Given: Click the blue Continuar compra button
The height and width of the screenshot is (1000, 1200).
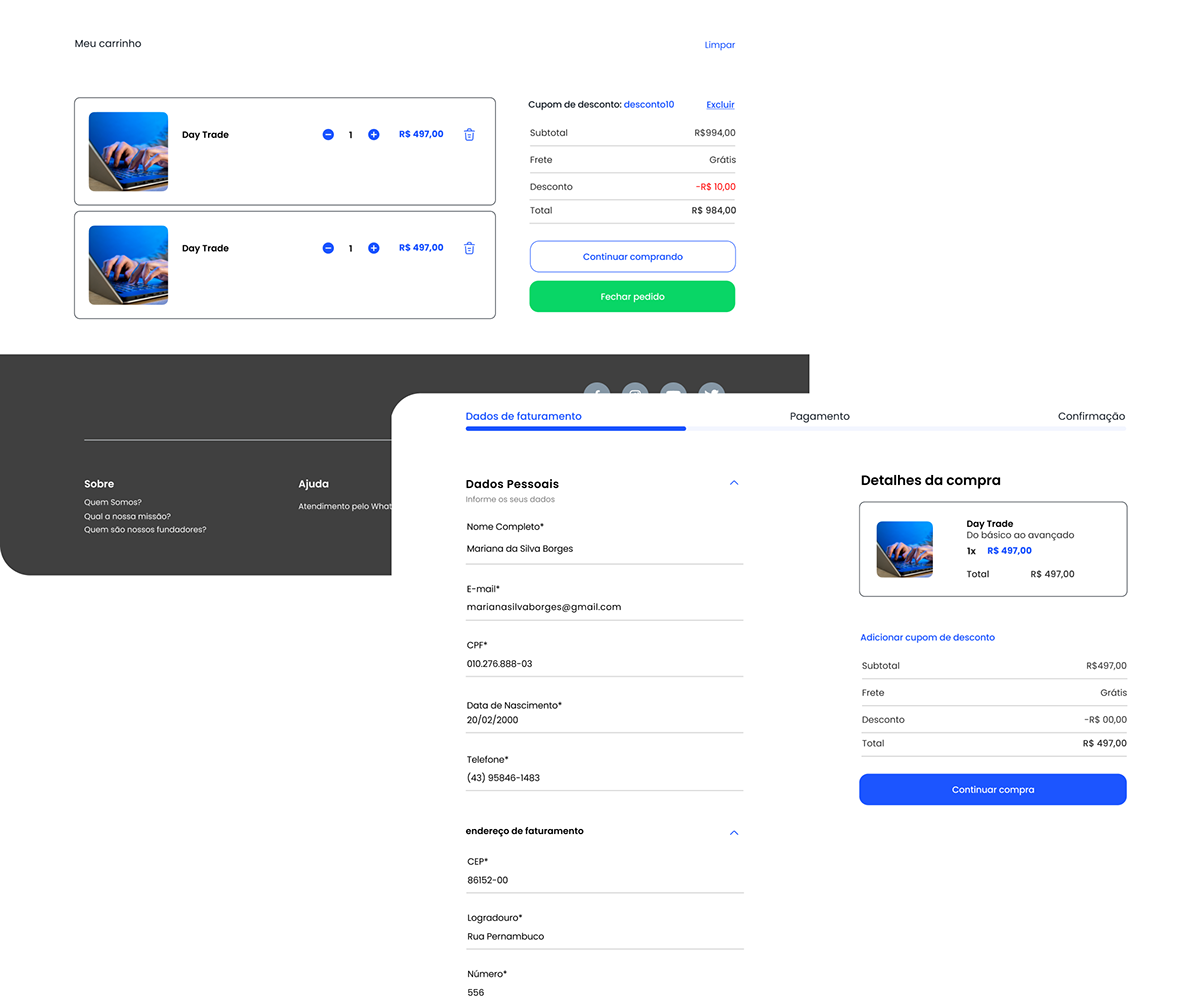Looking at the screenshot, I should coord(993,789).
